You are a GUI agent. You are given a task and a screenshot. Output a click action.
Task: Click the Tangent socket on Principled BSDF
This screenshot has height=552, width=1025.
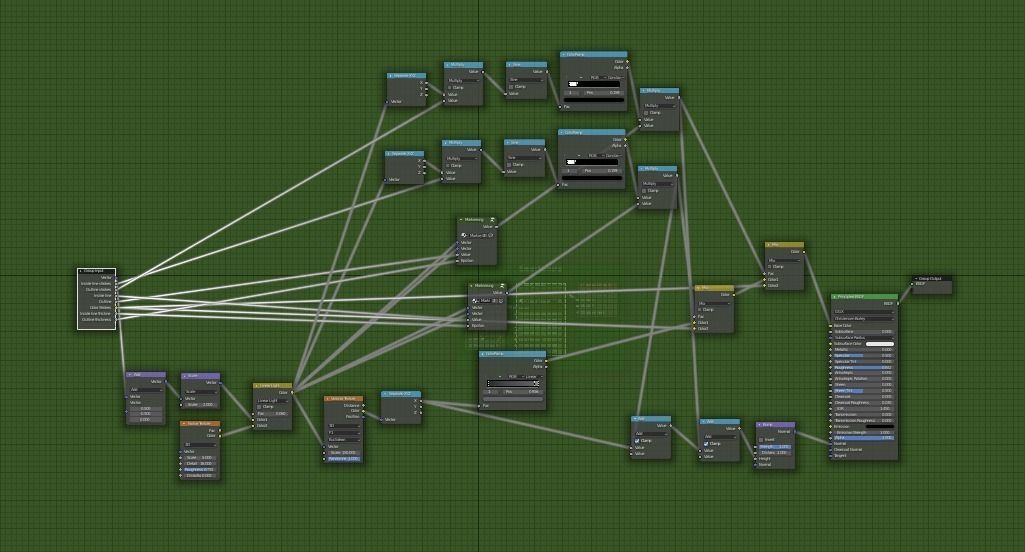click(x=830, y=455)
